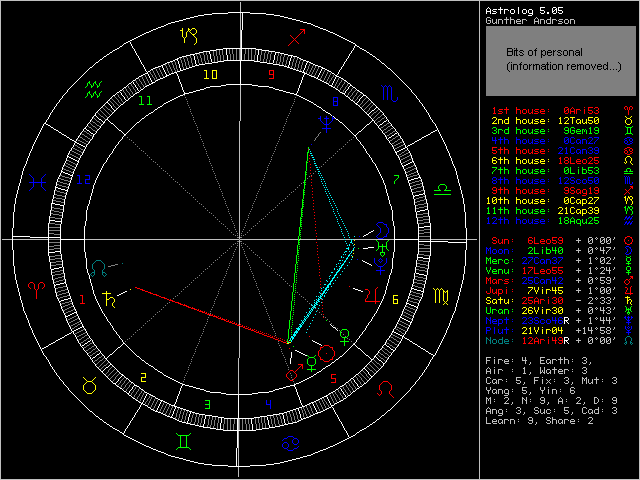Image resolution: width=640 pixels, height=480 pixels.
Task: Click the red Aries glyph on the zodiac ring
Action: (36, 290)
